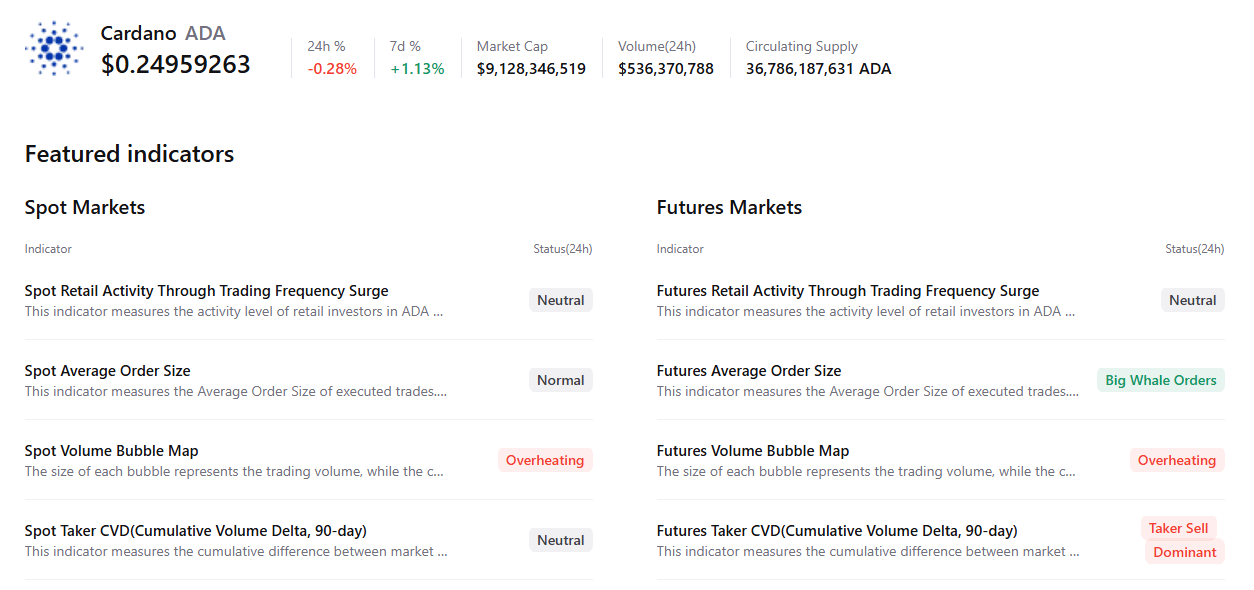Click the Circulating Supply label
The image size is (1254, 590).
(x=802, y=46)
